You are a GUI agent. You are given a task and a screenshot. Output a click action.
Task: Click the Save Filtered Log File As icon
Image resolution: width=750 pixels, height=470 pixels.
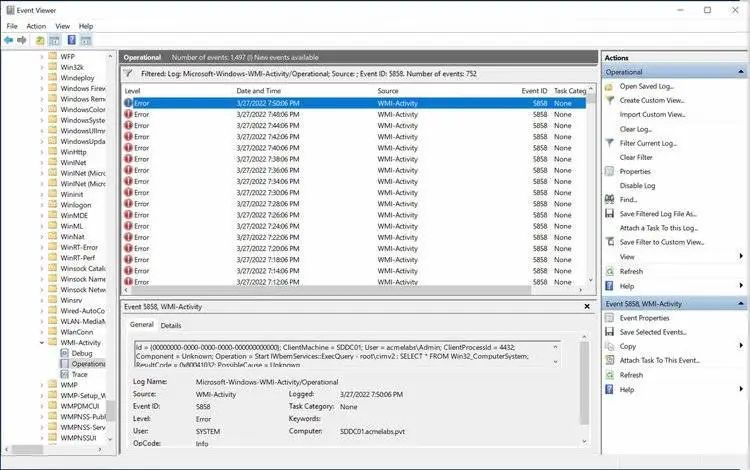610,214
